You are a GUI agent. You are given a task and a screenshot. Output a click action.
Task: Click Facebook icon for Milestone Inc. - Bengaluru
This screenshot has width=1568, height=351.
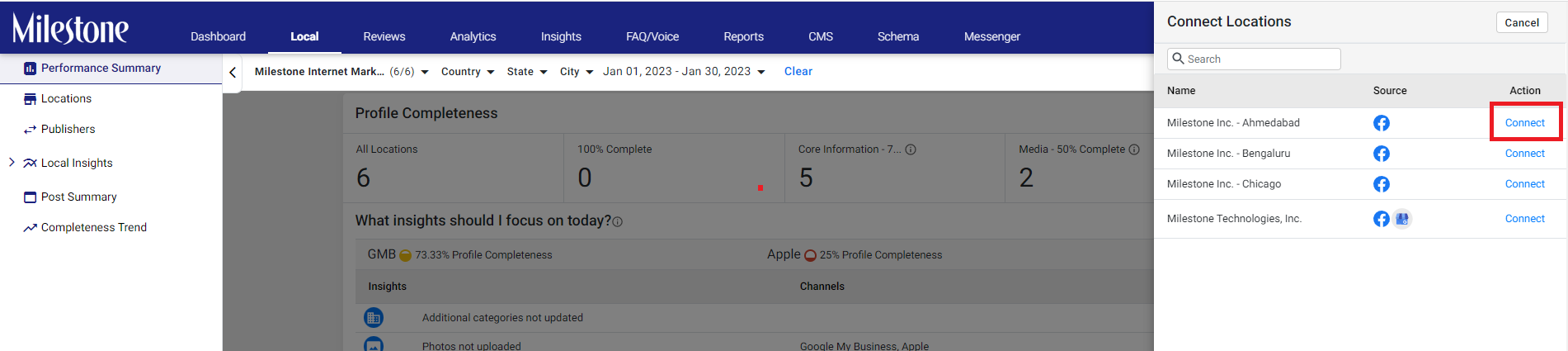tap(1382, 154)
